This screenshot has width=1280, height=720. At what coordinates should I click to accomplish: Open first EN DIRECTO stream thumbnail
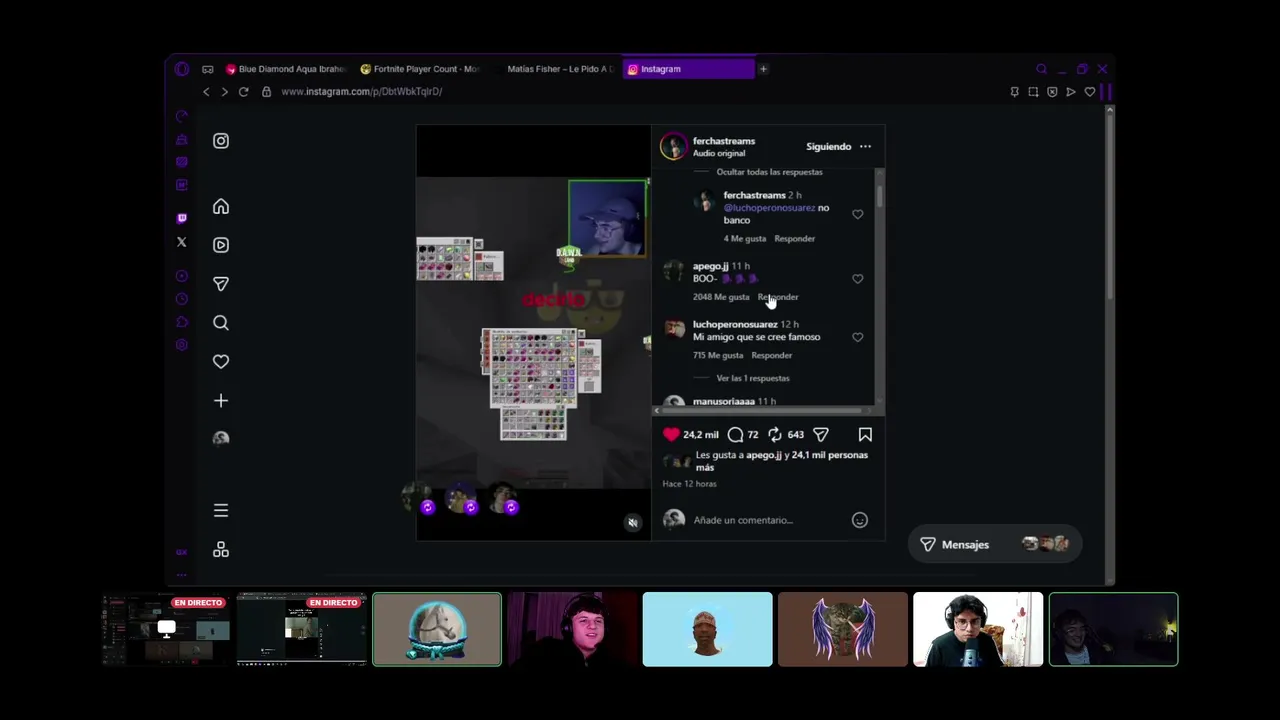(x=166, y=629)
